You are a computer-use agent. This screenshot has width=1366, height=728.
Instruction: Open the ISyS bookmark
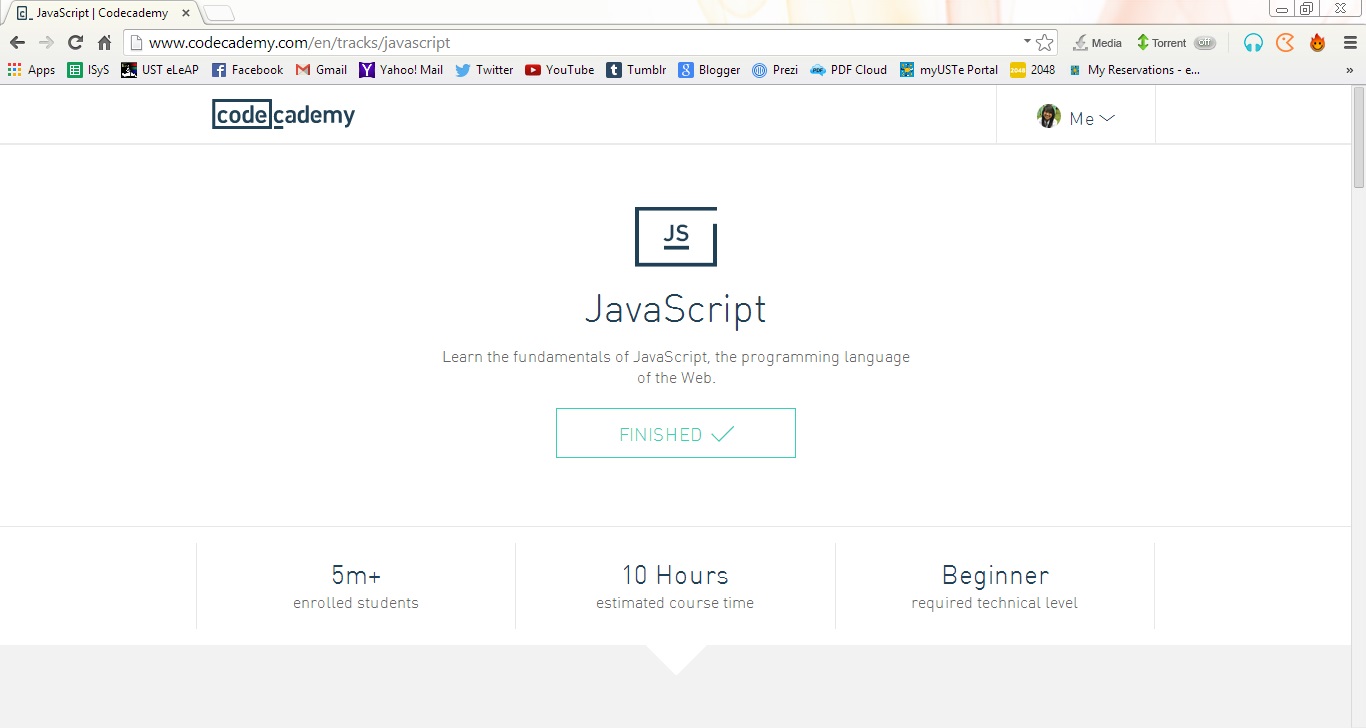[88, 70]
